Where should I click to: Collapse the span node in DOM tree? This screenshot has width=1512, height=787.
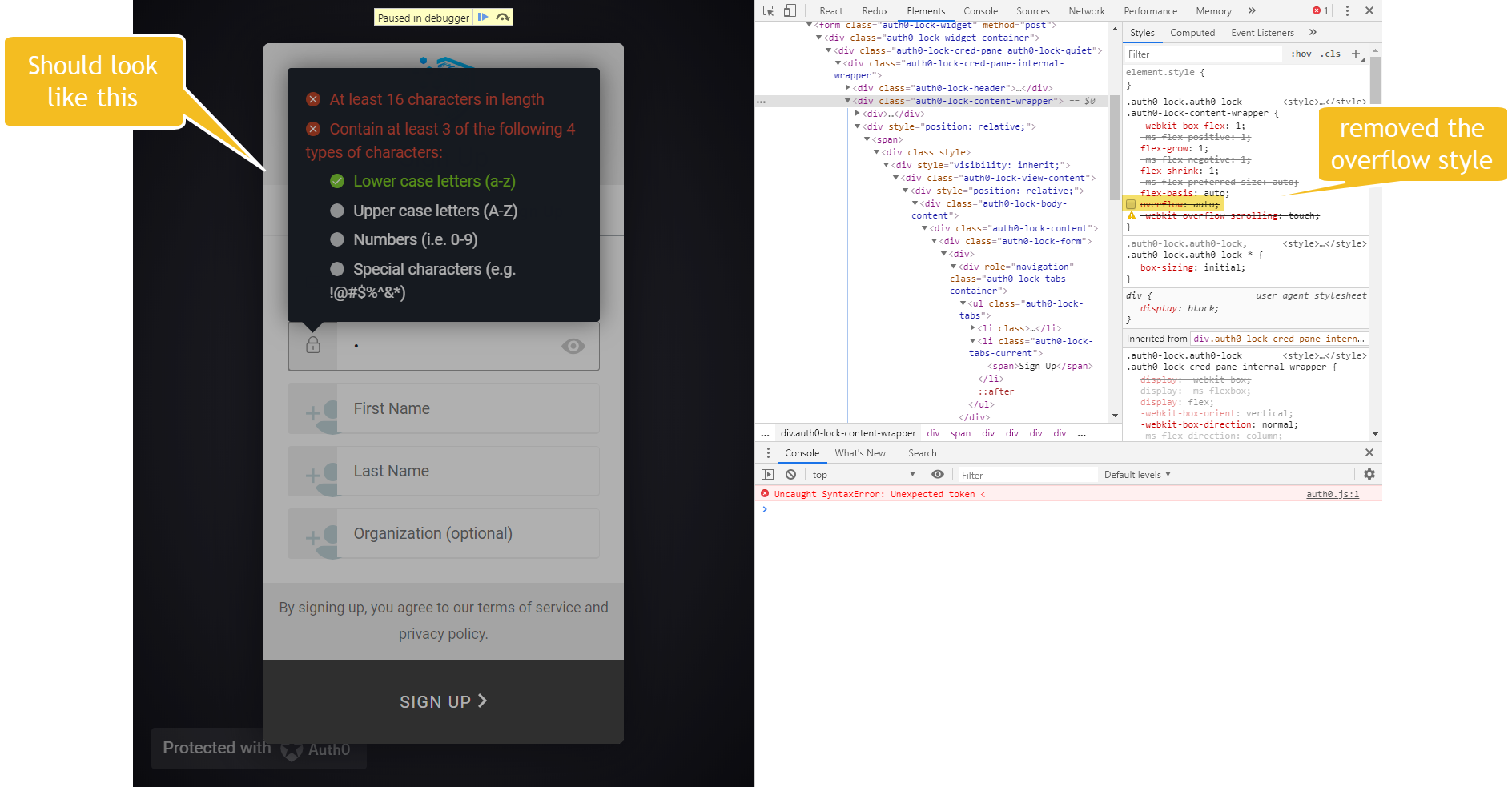pos(867,139)
